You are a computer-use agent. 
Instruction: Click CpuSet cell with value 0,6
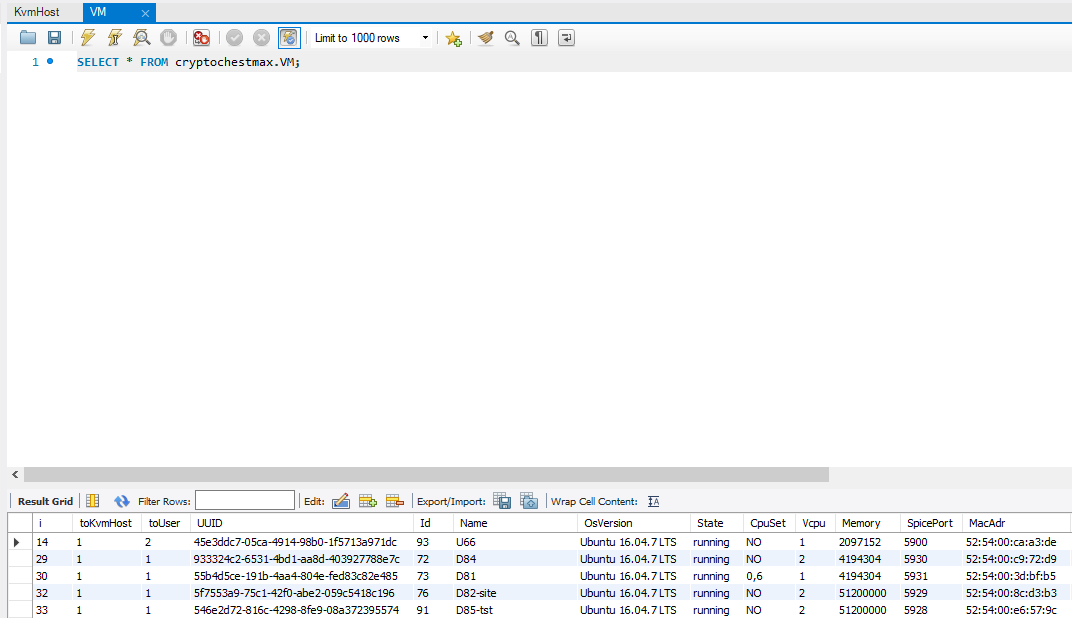[x=768, y=576]
